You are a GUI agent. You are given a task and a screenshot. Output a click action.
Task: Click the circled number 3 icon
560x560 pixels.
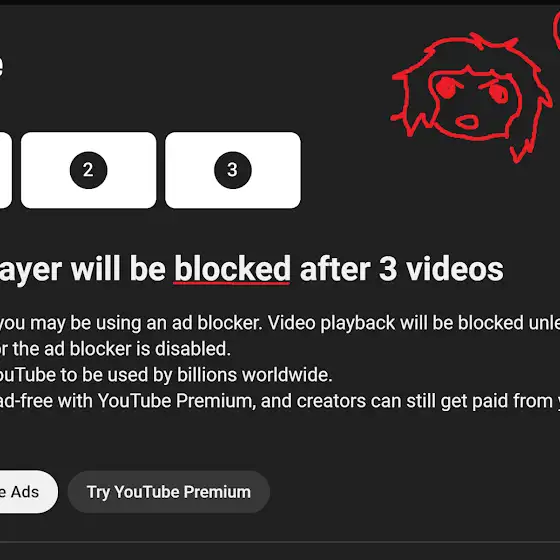pos(232,170)
